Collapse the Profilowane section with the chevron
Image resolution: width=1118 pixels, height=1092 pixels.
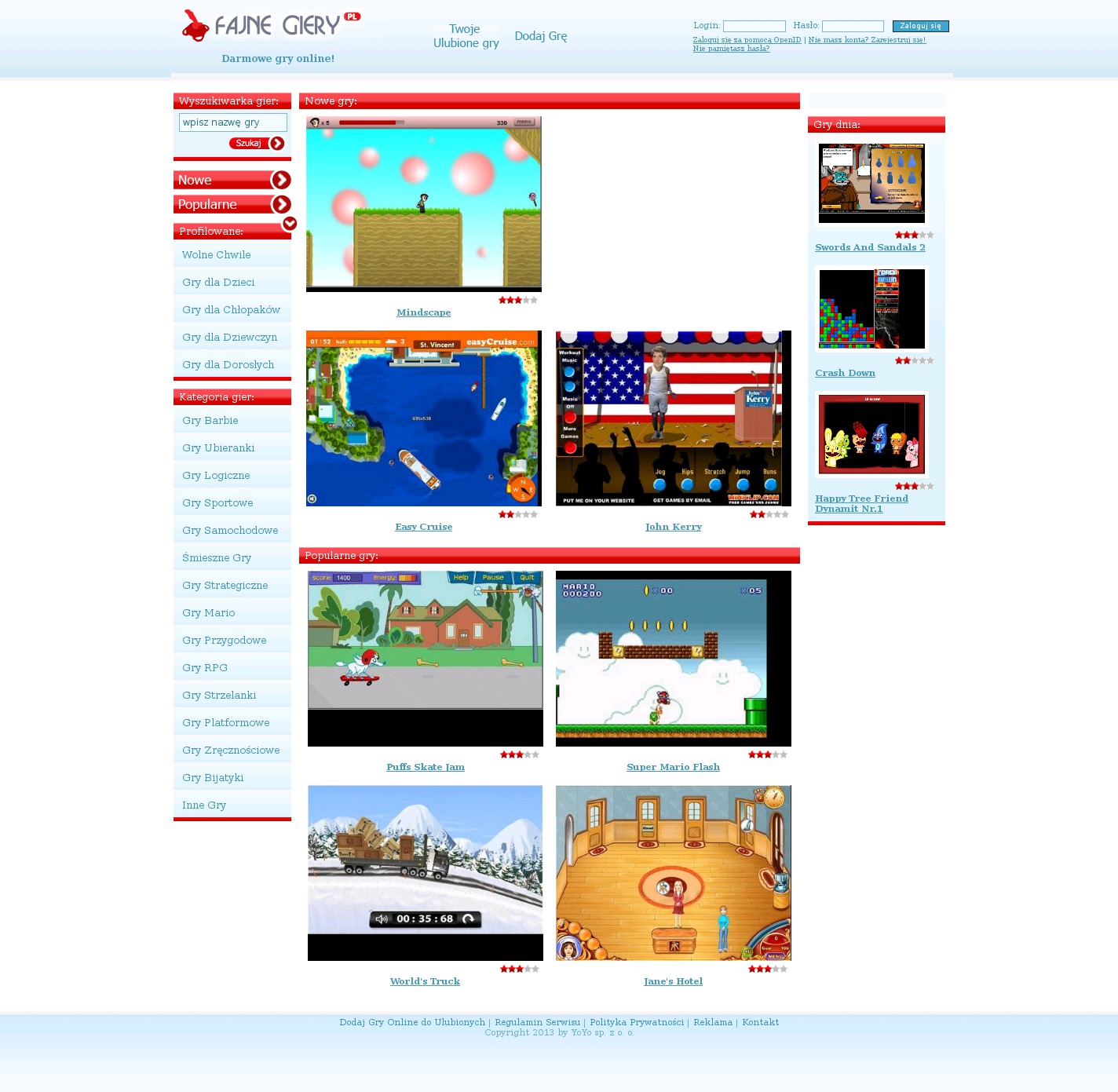(290, 224)
